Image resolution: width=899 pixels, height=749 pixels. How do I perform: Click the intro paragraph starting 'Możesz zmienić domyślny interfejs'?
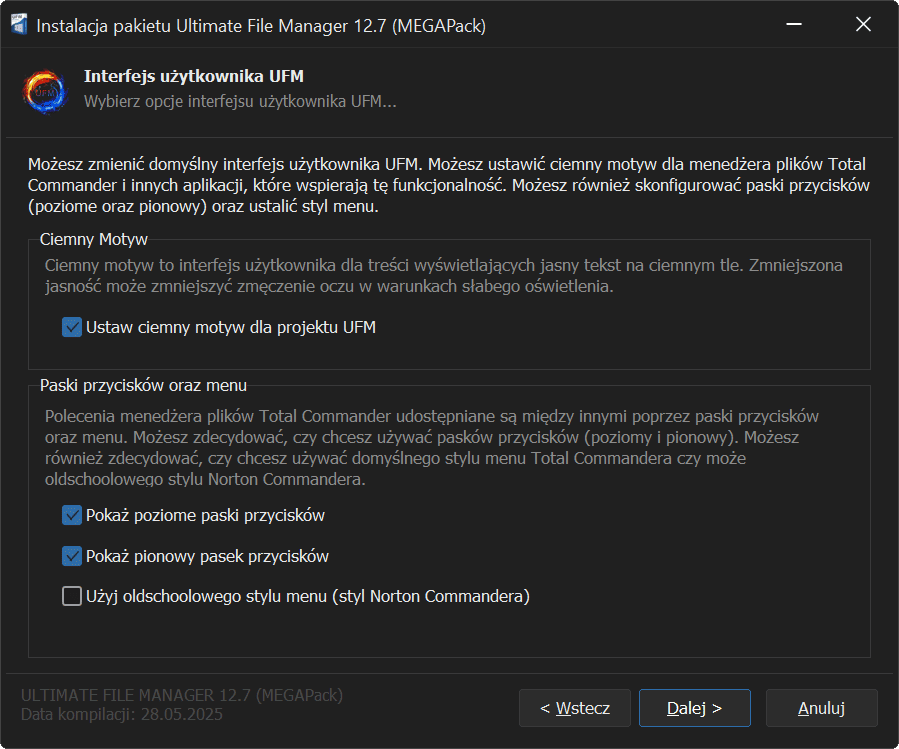(448, 185)
